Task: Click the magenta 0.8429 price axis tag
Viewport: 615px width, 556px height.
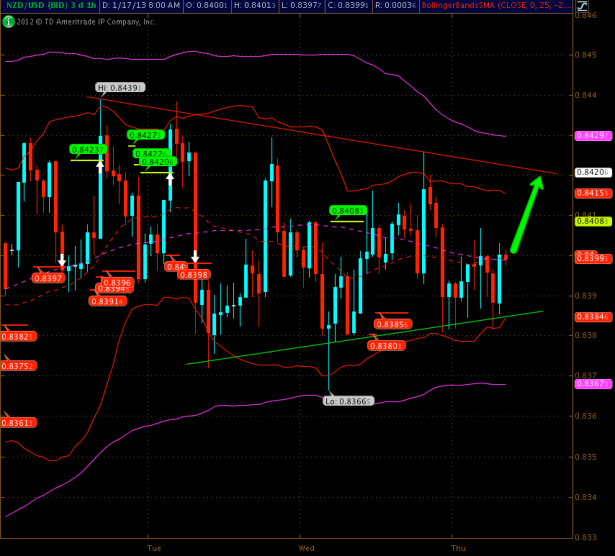Action: click(x=594, y=135)
